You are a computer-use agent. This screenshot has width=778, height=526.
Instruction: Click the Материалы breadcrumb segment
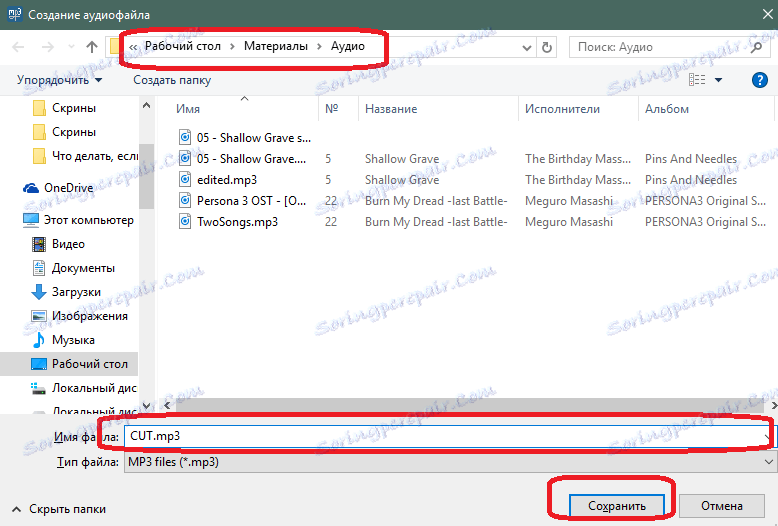(x=276, y=46)
